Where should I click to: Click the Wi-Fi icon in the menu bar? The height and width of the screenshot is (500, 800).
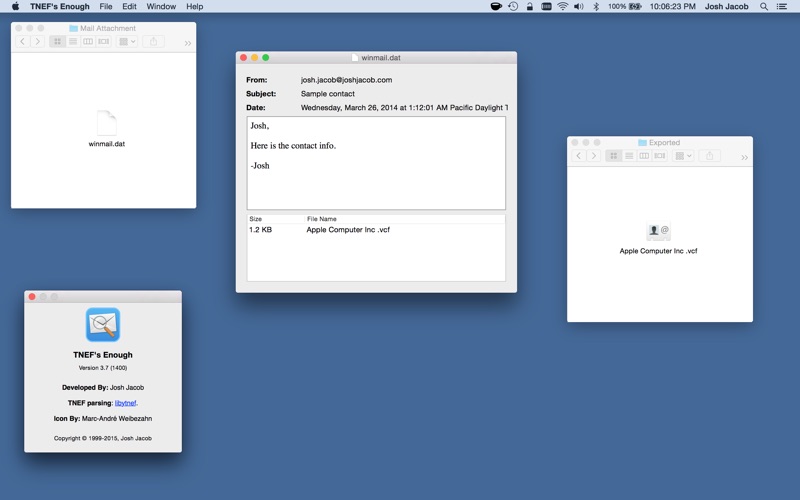pos(562,6)
